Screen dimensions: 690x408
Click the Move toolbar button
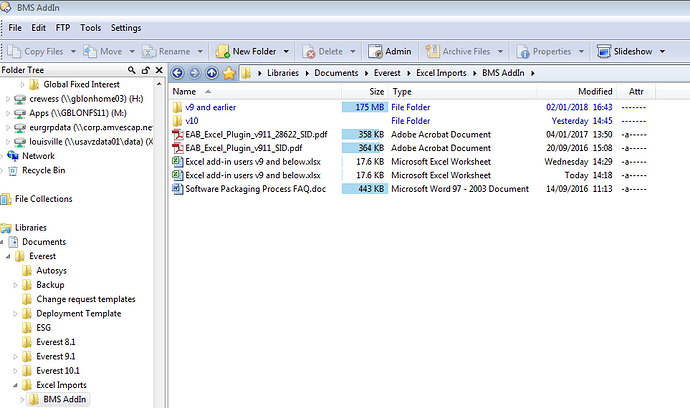[x=103, y=51]
